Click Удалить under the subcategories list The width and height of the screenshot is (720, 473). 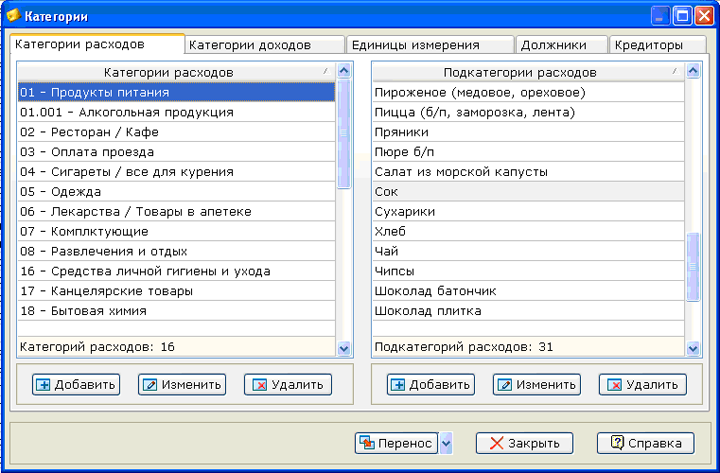point(643,384)
